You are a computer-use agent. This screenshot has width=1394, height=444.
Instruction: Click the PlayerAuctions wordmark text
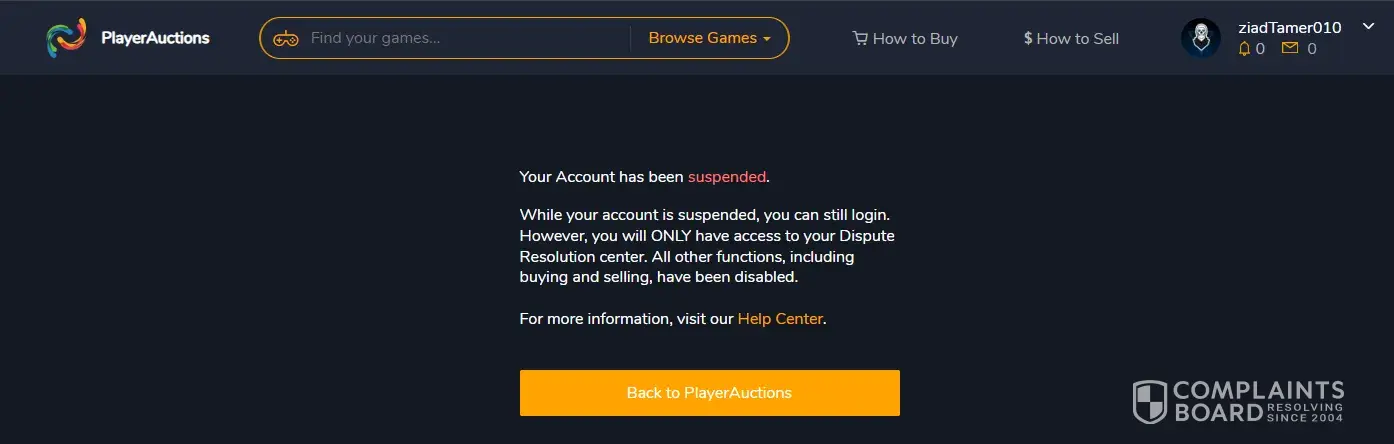(155, 38)
